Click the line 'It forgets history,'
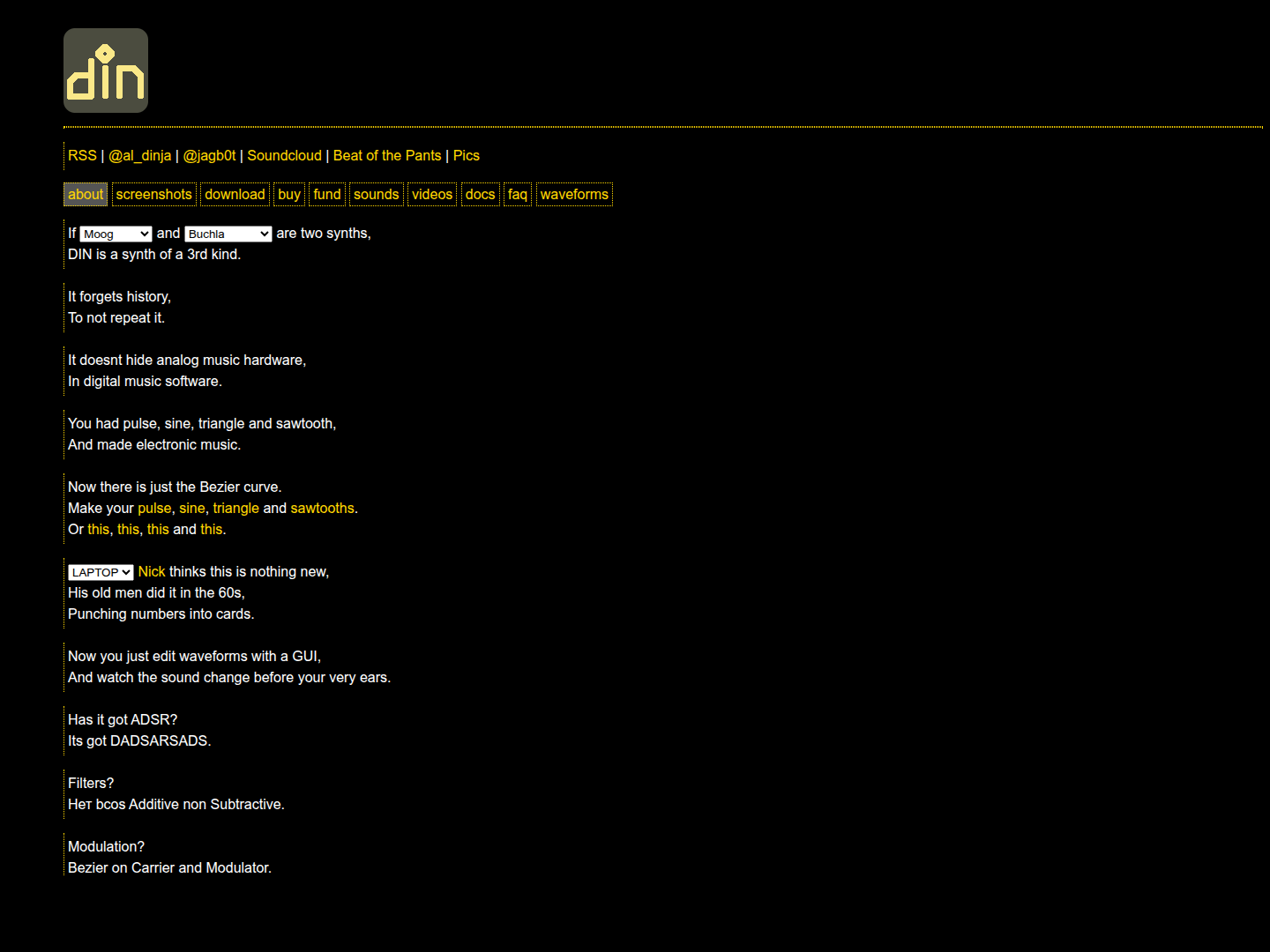This screenshot has width=1270, height=952. point(119,297)
